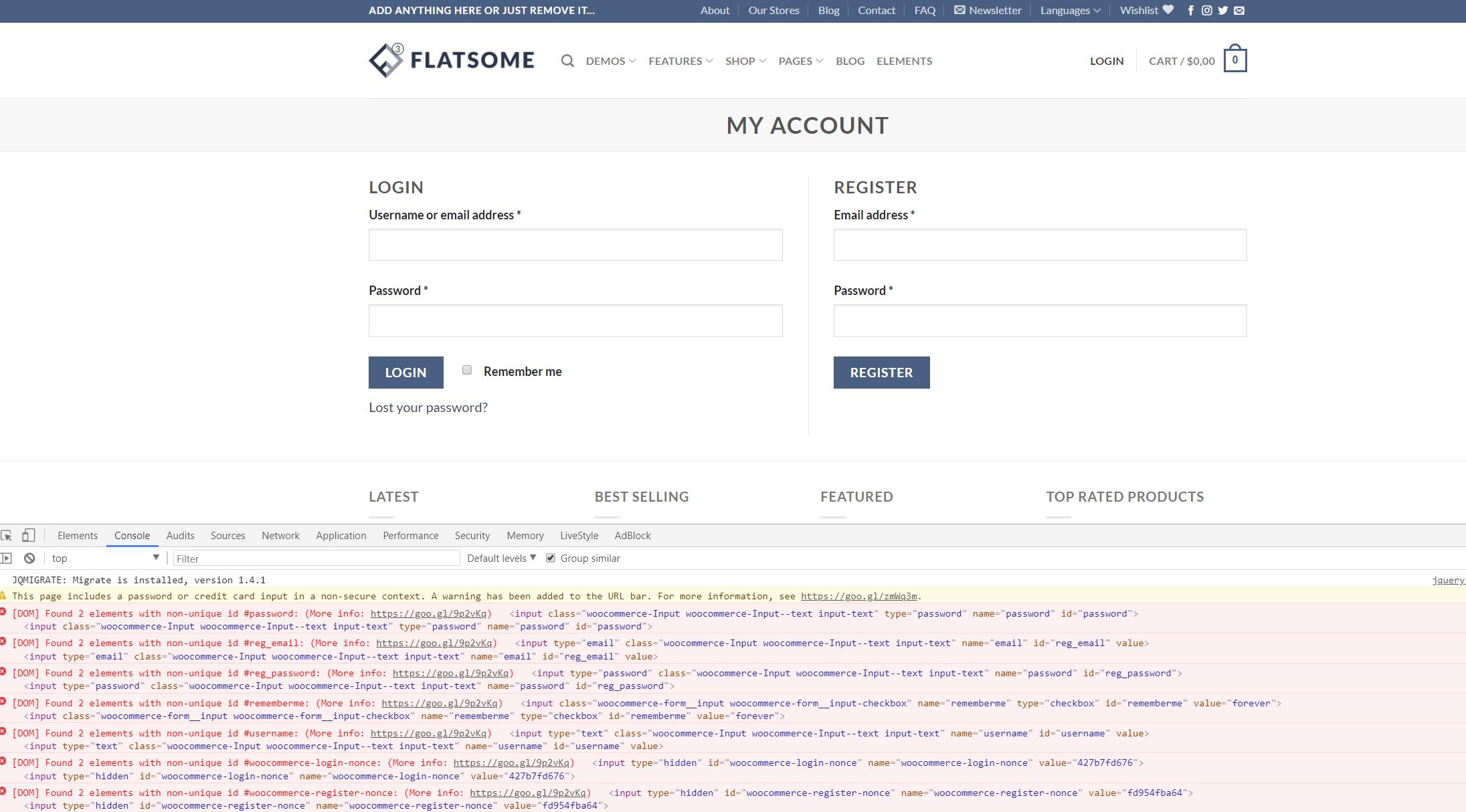The height and width of the screenshot is (812, 1466).
Task: Focus the Username or email address field
Action: coord(575,245)
